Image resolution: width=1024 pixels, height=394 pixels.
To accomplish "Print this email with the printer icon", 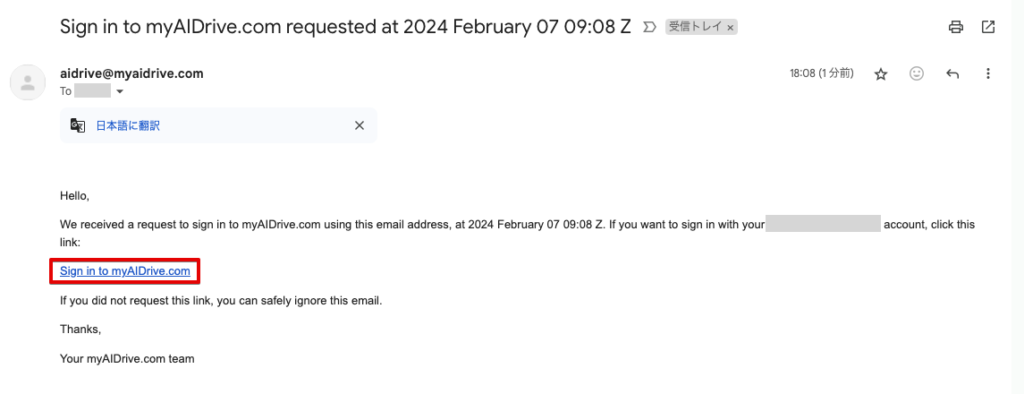I will [x=956, y=27].
